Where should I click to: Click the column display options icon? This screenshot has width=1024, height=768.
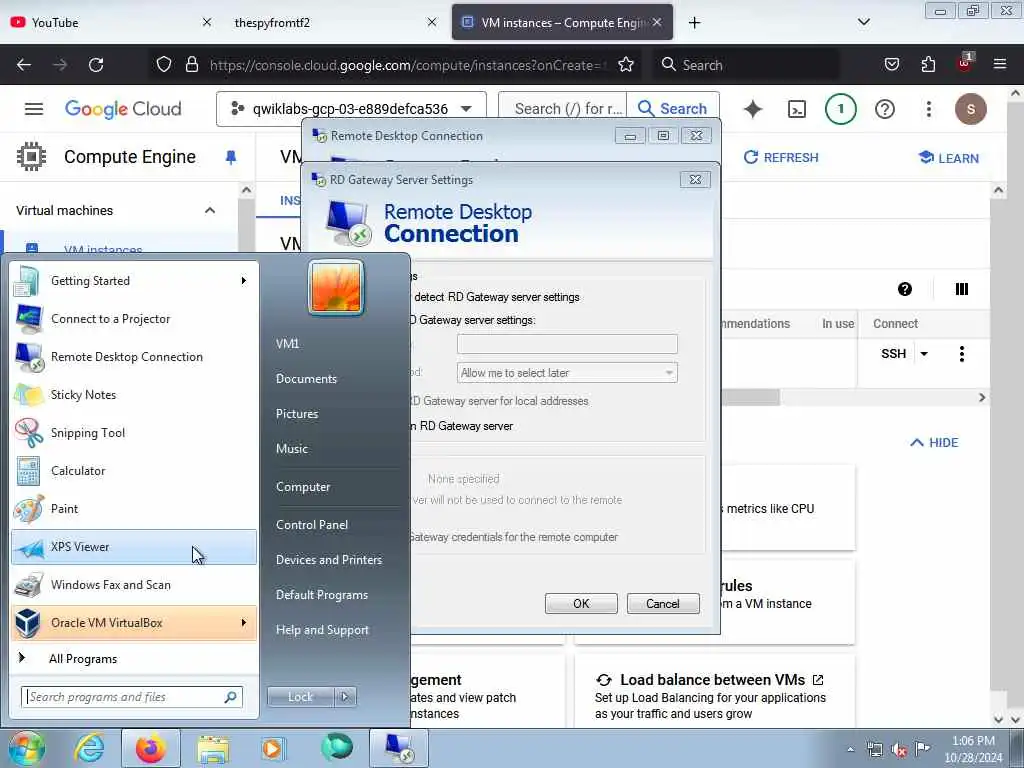point(961,289)
